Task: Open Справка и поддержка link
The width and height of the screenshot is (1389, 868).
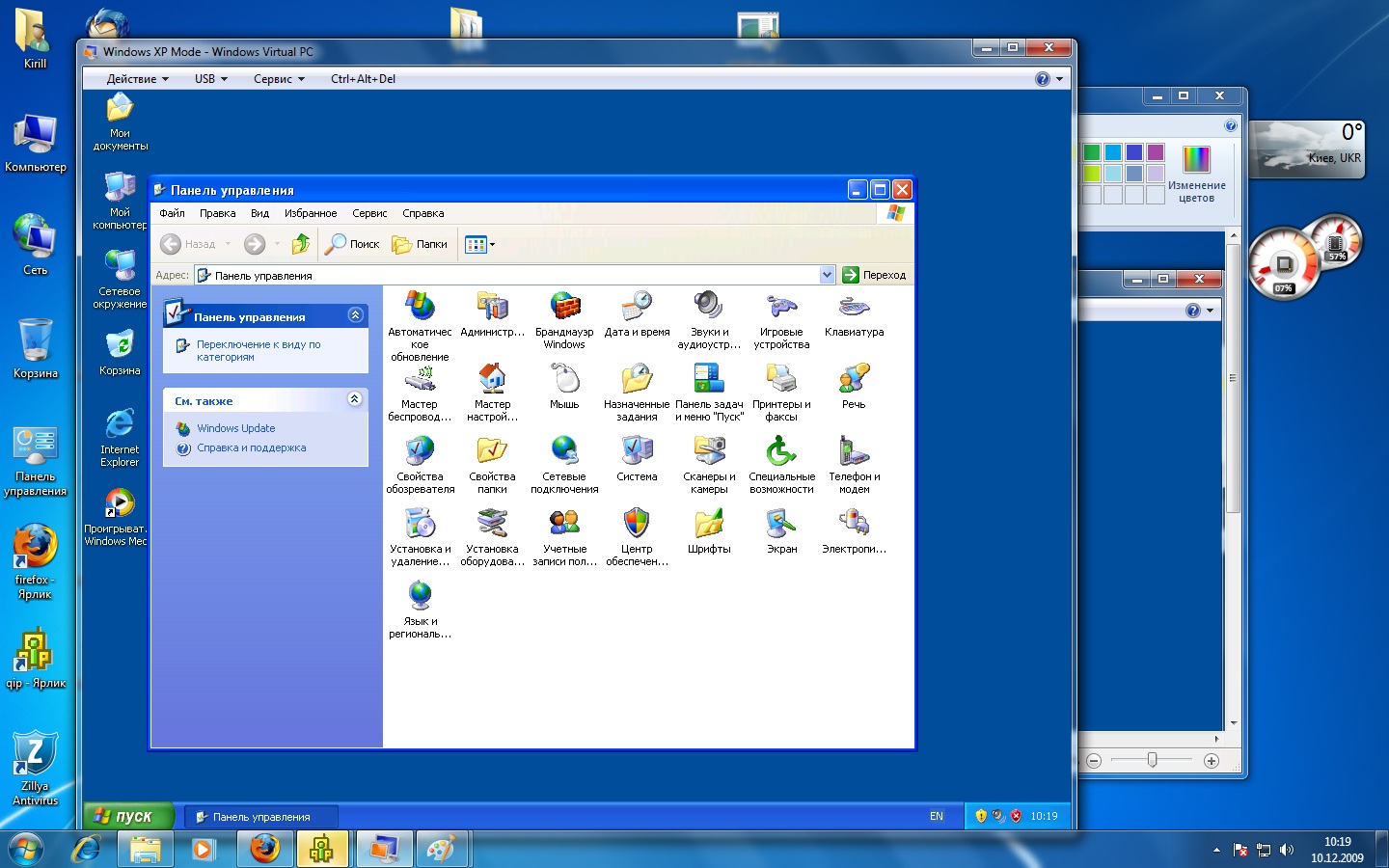Action: 251,448
